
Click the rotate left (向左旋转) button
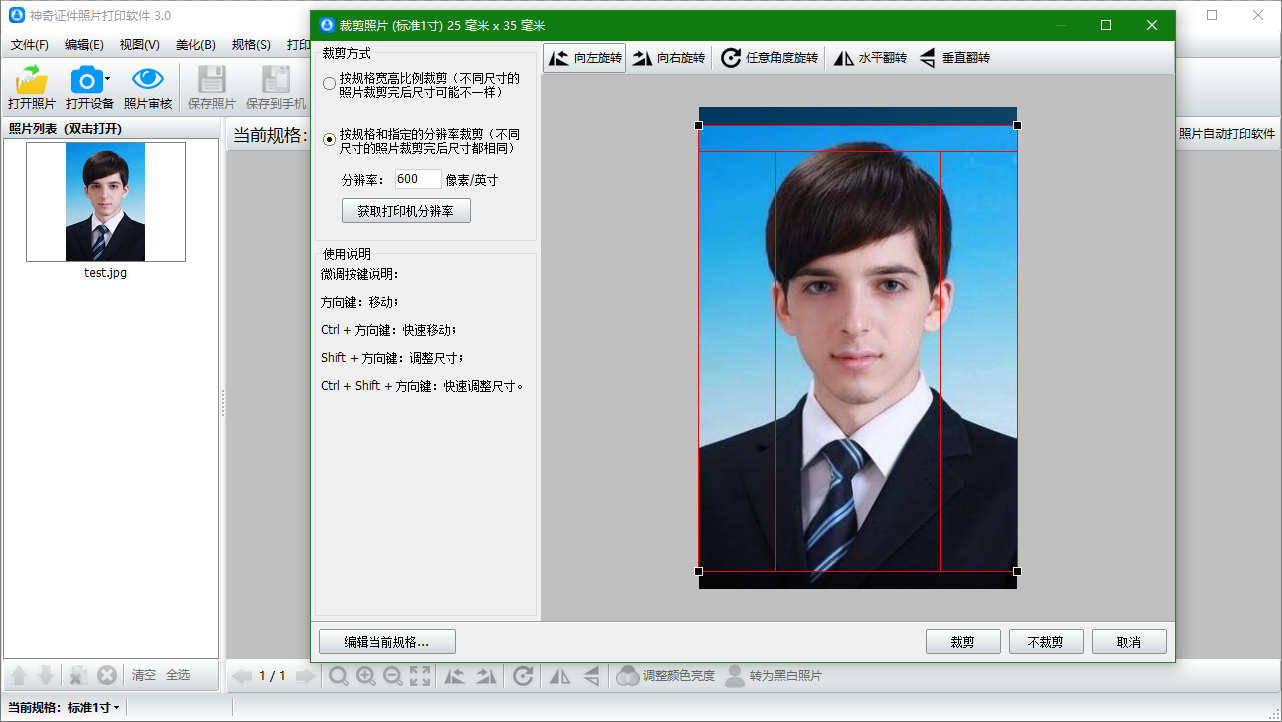(x=585, y=58)
